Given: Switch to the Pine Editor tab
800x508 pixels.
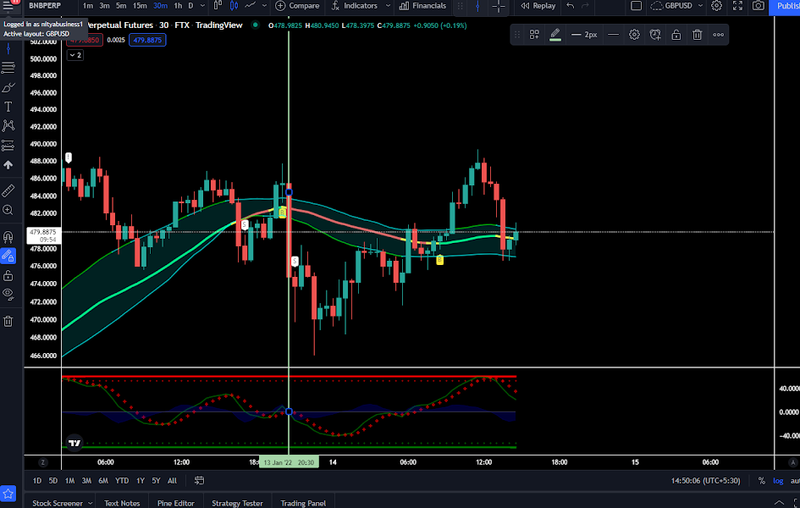Looking at the screenshot, I should coord(176,503).
